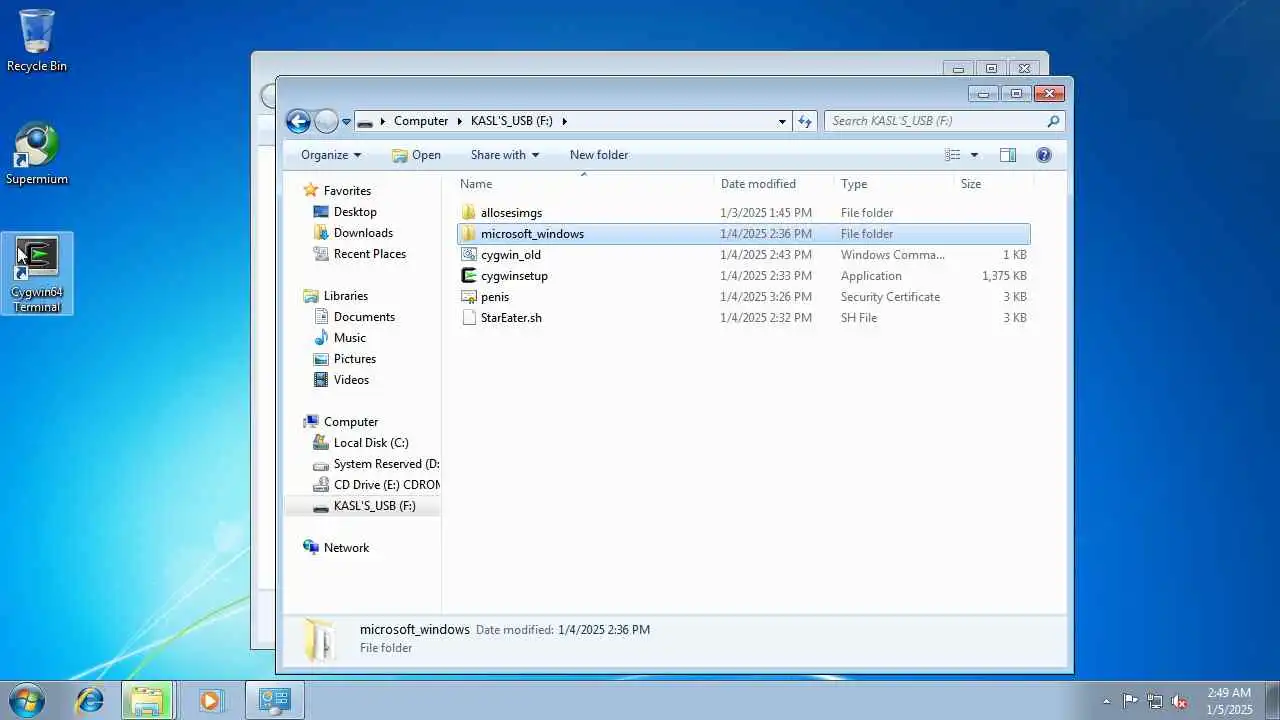The image size is (1280, 720).
Task: Open Local Disk (C:)
Action: 371,443
